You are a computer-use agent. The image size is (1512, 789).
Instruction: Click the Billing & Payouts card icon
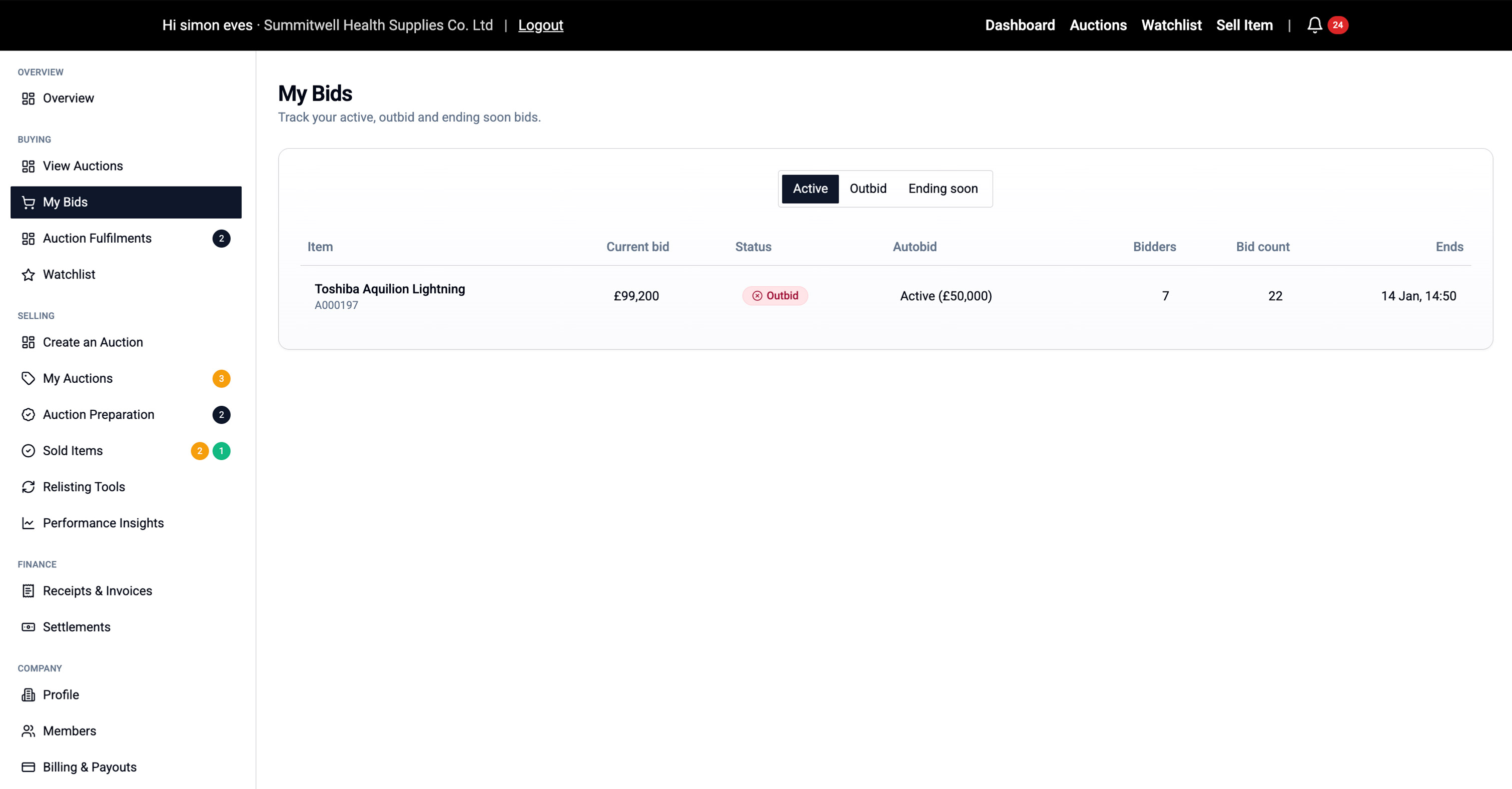click(28, 766)
